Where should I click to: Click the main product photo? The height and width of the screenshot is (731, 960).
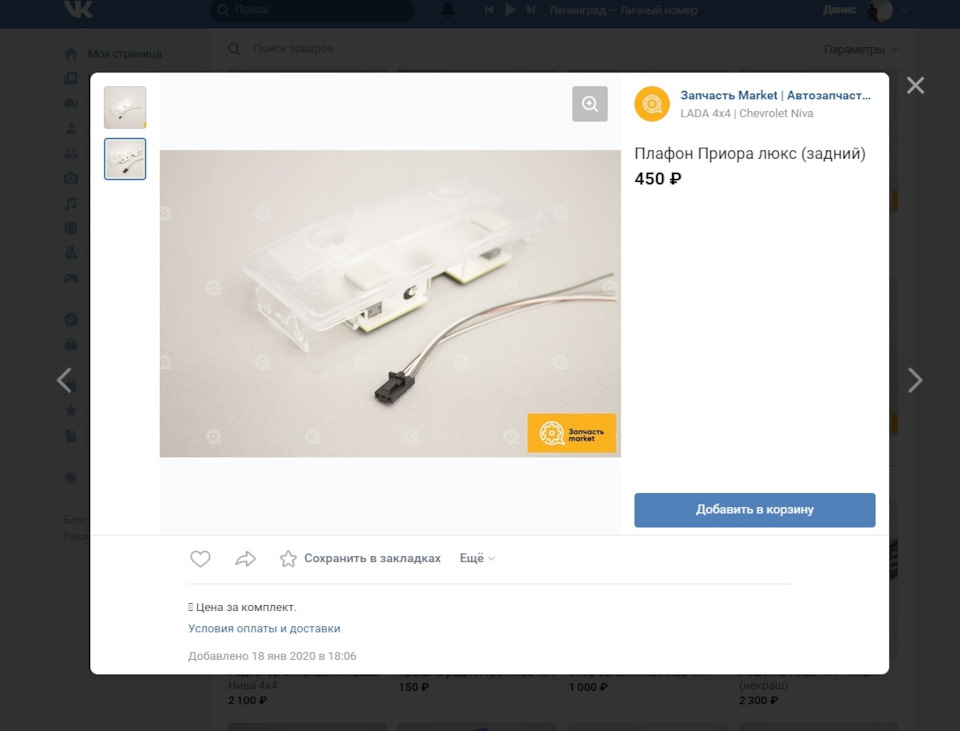(x=390, y=304)
